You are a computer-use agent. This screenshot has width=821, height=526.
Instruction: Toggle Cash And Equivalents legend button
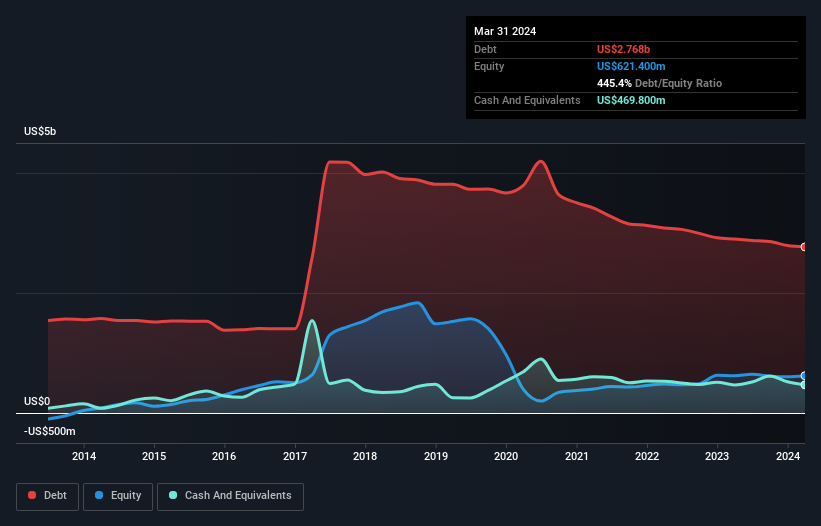tap(230, 496)
